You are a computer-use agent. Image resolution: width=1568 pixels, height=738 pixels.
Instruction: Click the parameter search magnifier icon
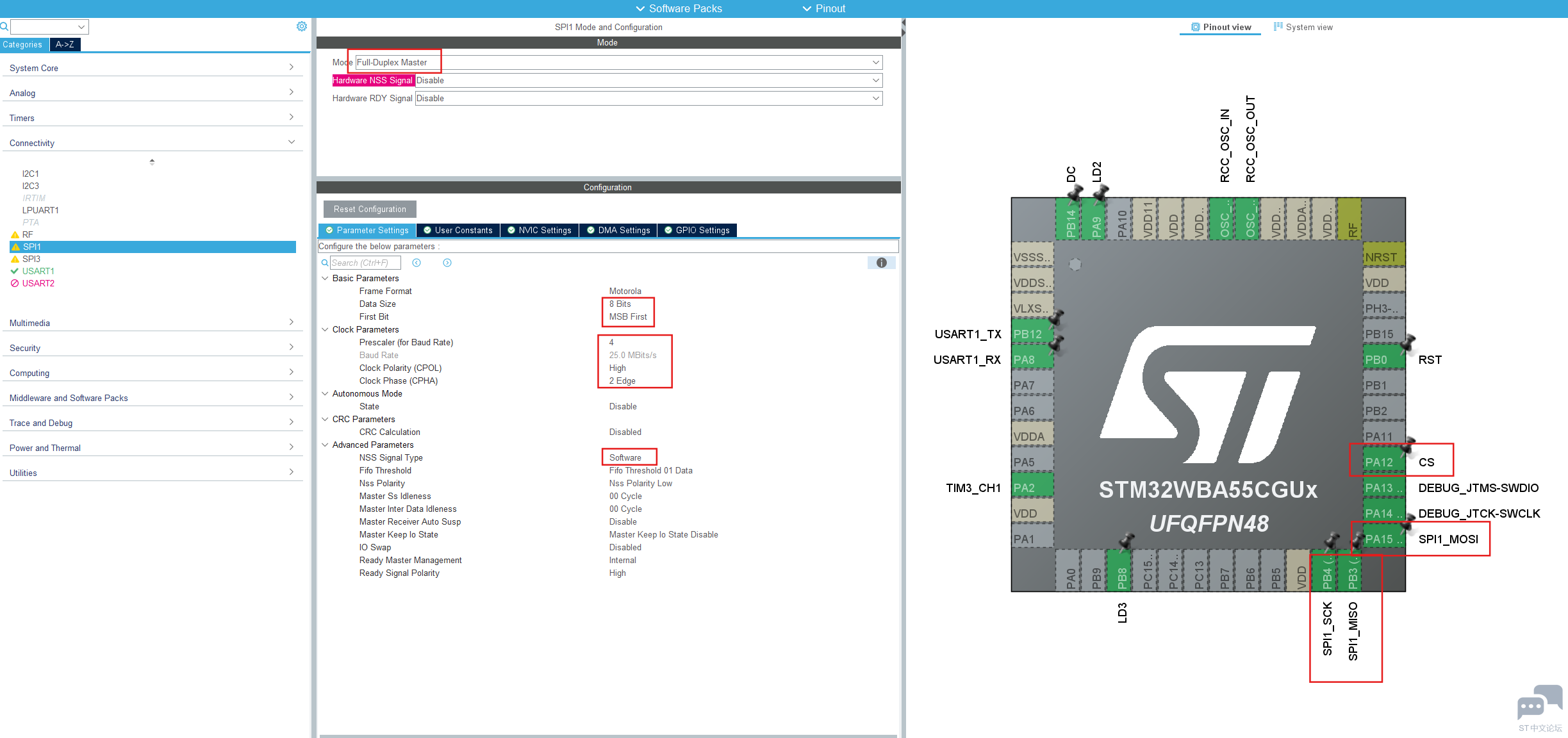[x=325, y=263]
